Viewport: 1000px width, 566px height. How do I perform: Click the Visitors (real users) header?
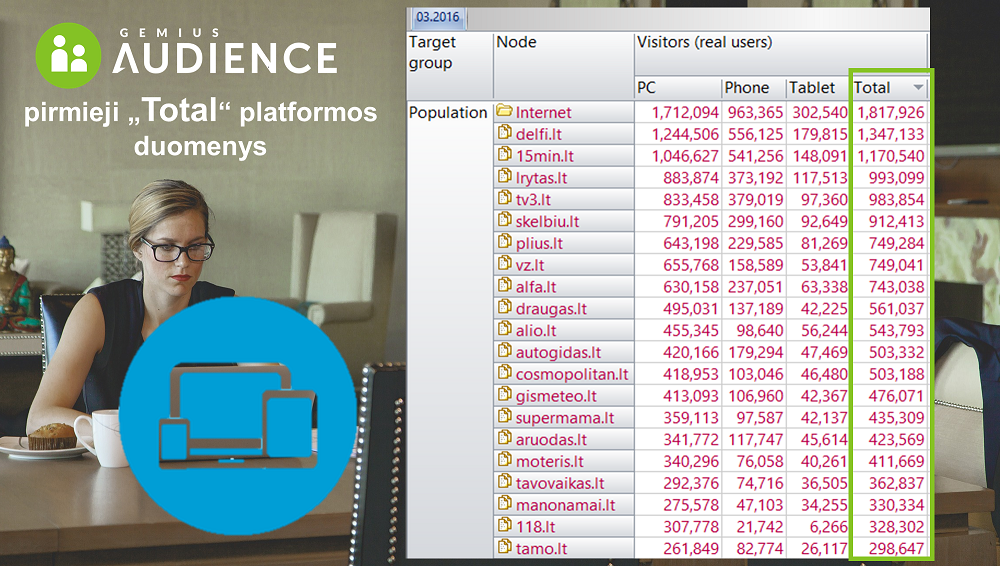tap(781, 54)
